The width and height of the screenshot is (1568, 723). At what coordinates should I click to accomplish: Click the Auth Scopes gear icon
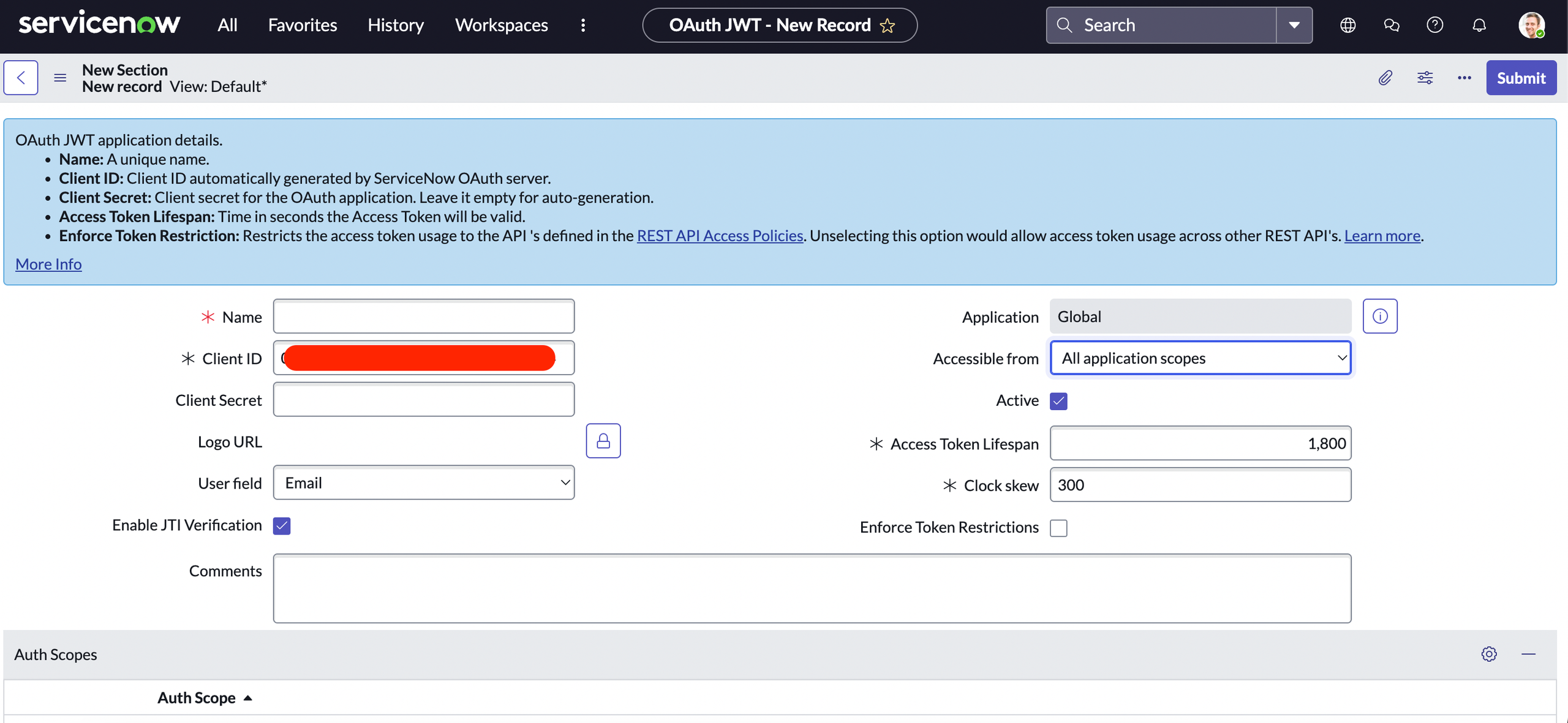(1489, 654)
